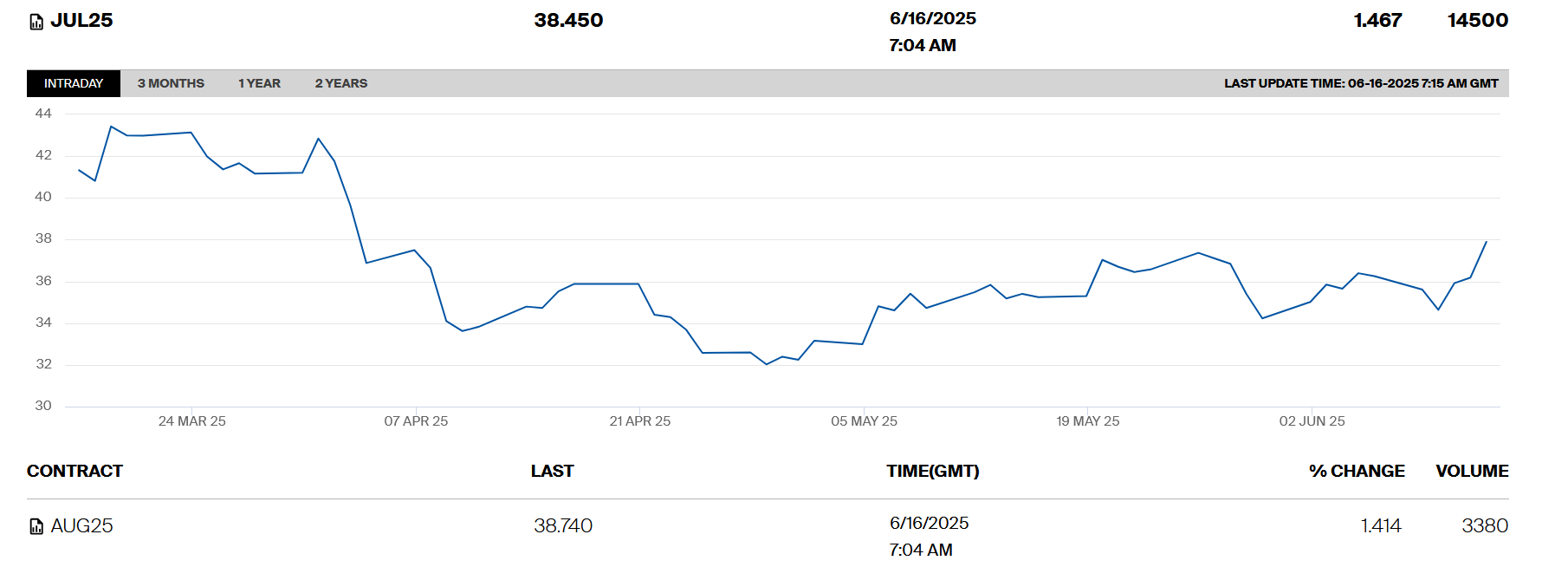The height and width of the screenshot is (567, 1568).
Task: Click the JUL25 last price 38.450
Action: (568, 21)
